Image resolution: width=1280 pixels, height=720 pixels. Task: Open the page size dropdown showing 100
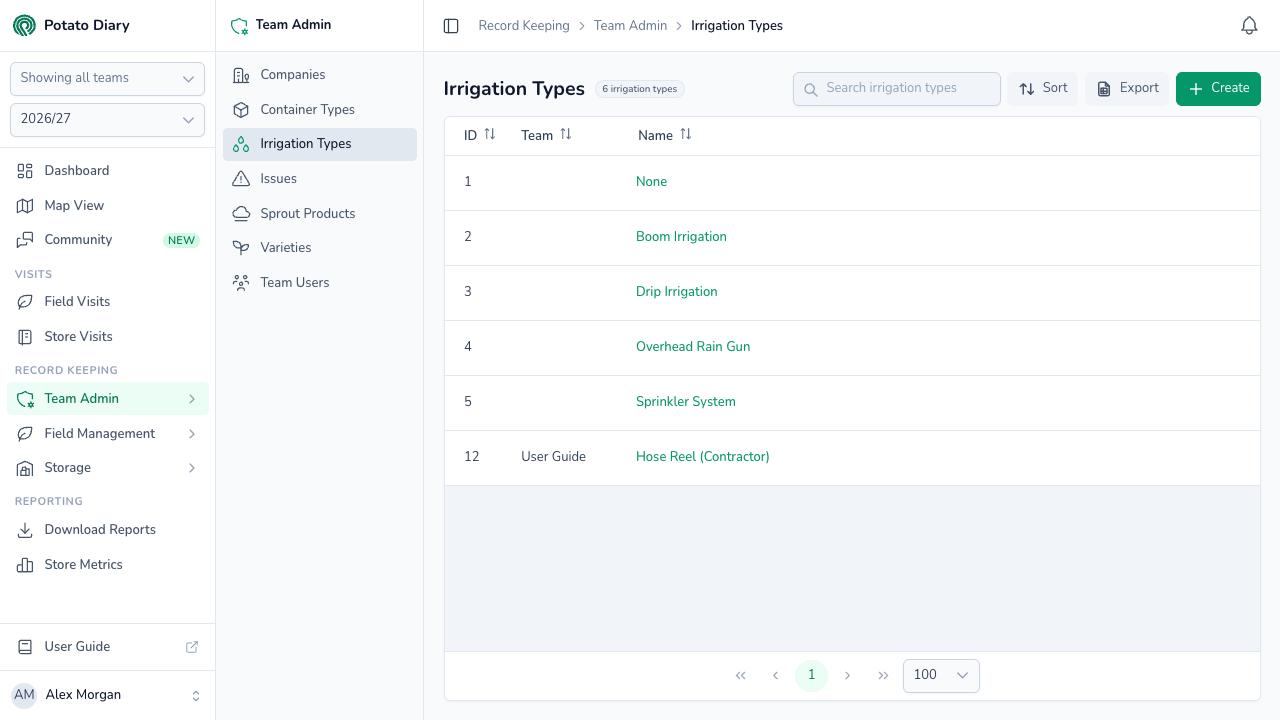tap(941, 676)
